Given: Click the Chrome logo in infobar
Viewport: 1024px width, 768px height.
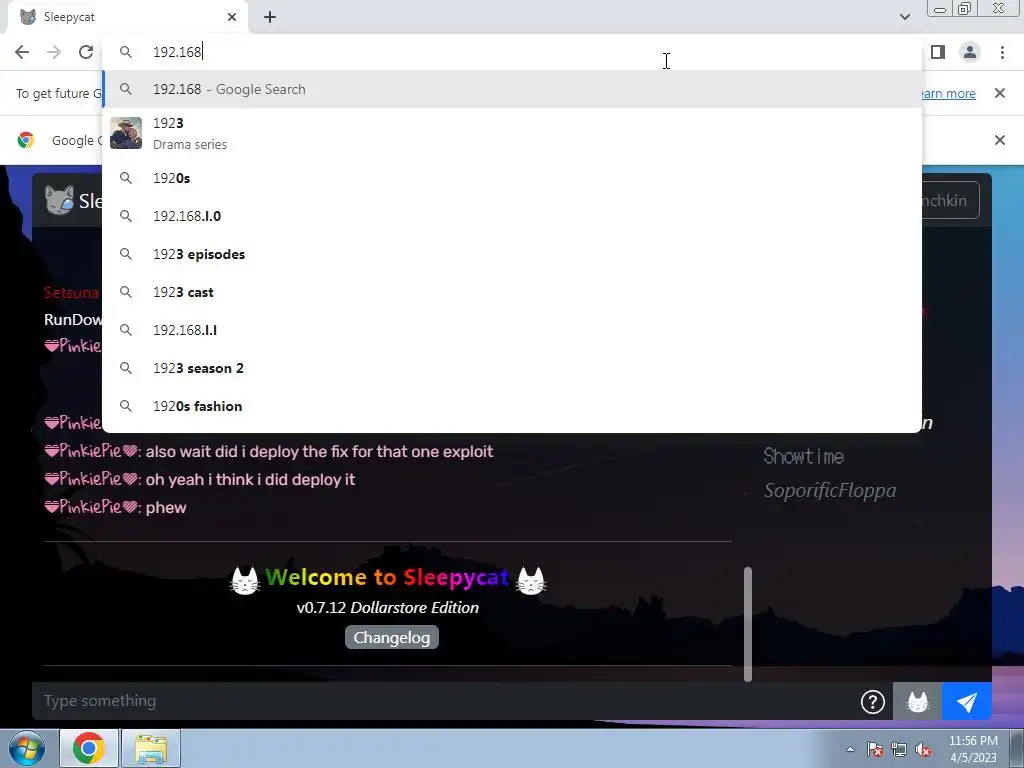Looking at the screenshot, I should point(26,140).
